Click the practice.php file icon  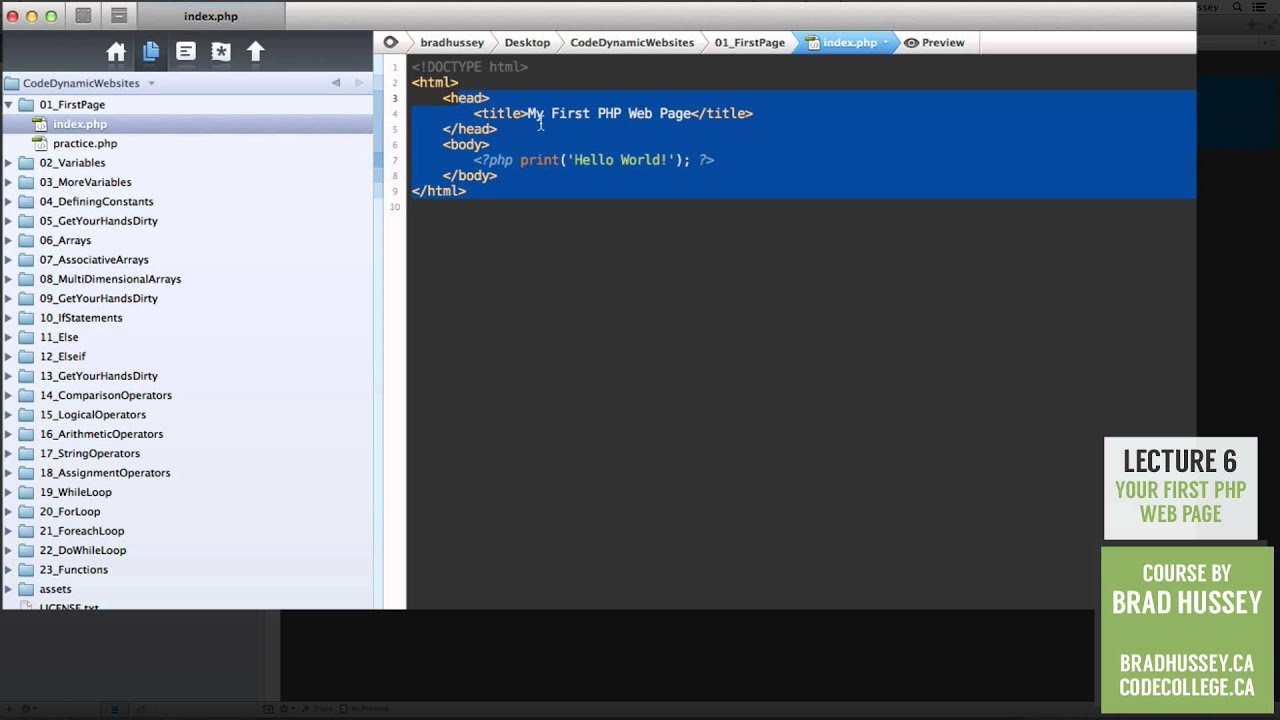click(40, 144)
